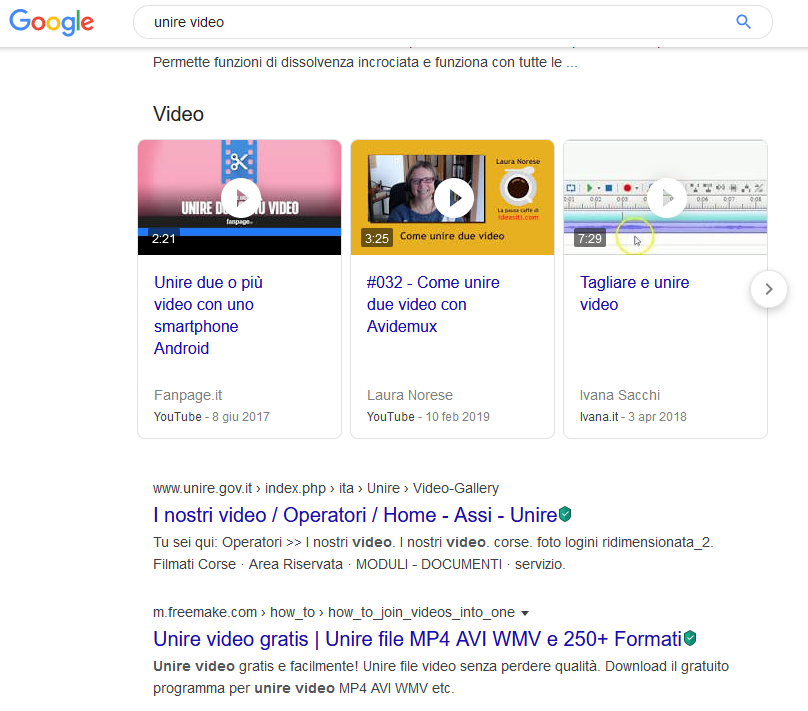Click the 'Unire video gratis e facilmente!' snippet
The height and width of the screenshot is (711, 808).
point(441,677)
